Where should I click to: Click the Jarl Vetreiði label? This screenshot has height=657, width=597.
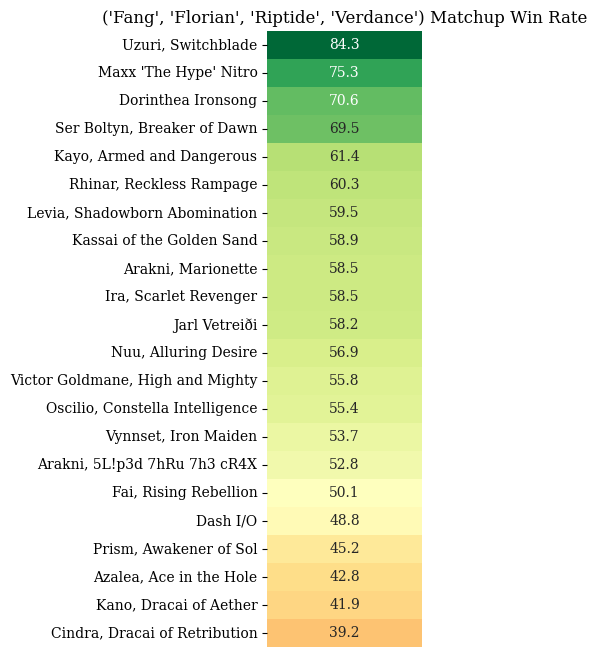(x=215, y=325)
